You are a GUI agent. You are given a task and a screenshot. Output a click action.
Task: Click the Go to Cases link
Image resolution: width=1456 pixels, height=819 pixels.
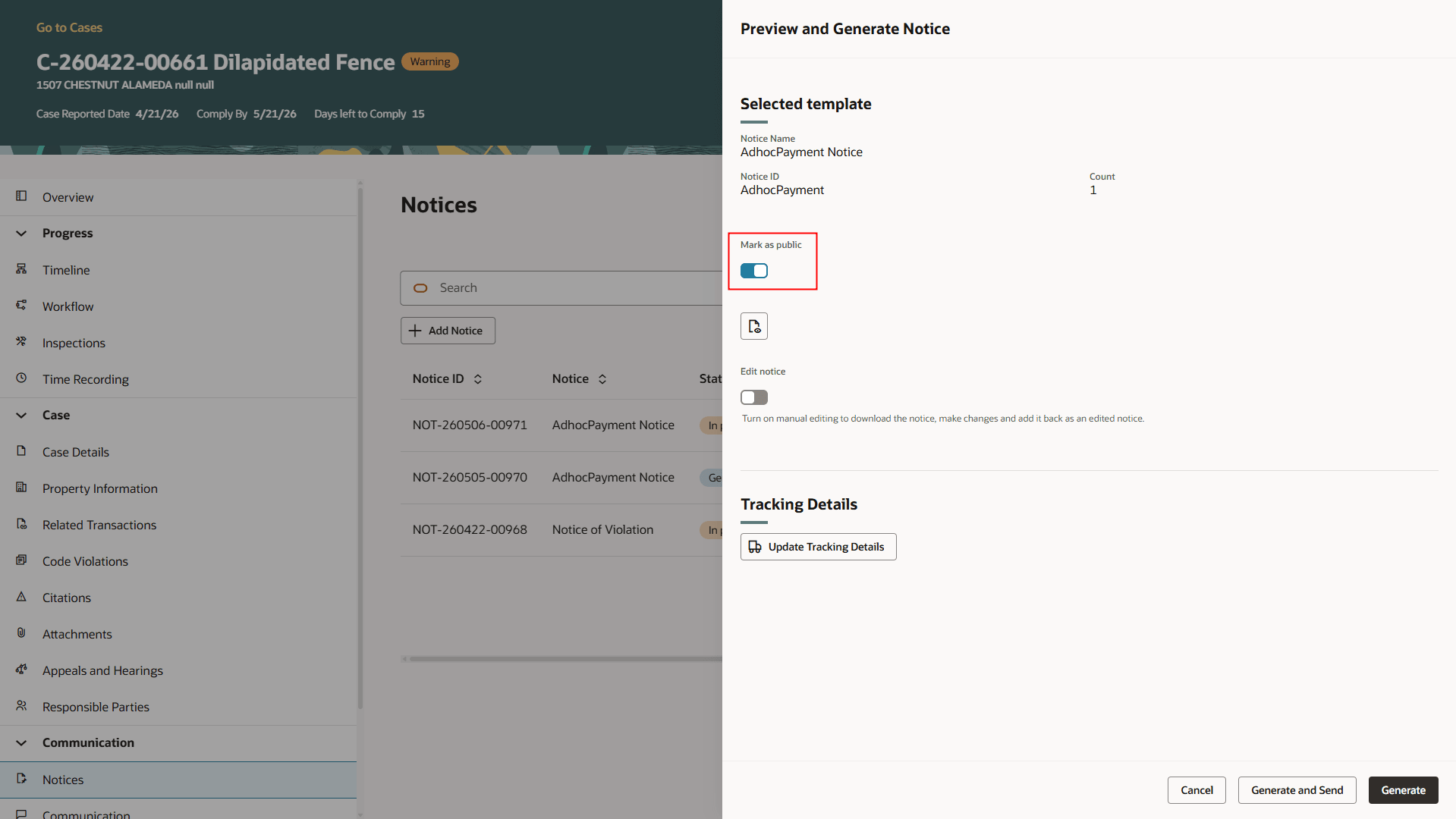(x=69, y=27)
